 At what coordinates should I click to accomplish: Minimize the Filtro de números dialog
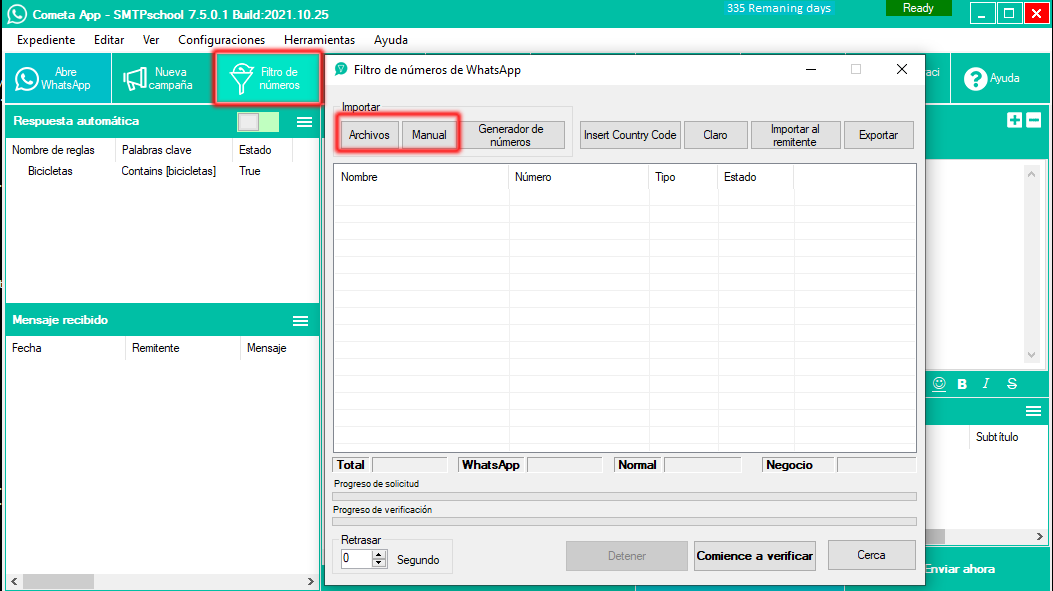pos(811,69)
